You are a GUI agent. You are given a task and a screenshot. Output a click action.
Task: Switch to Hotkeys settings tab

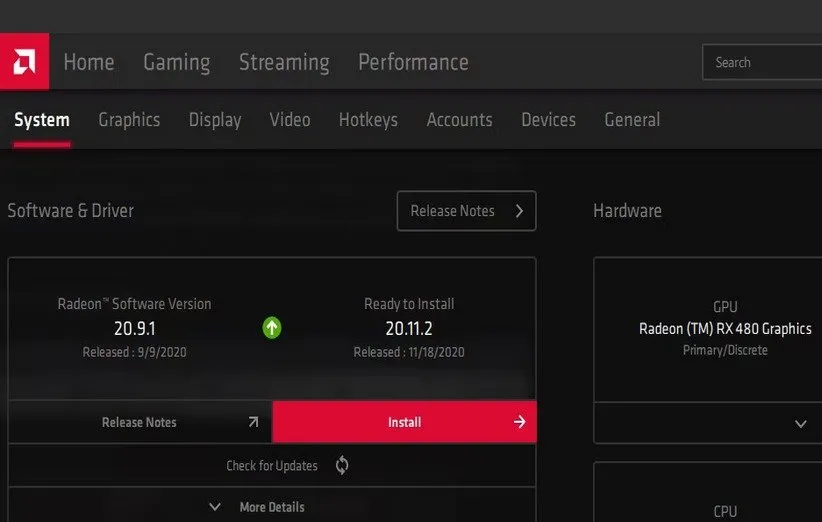pyautogui.click(x=368, y=120)
